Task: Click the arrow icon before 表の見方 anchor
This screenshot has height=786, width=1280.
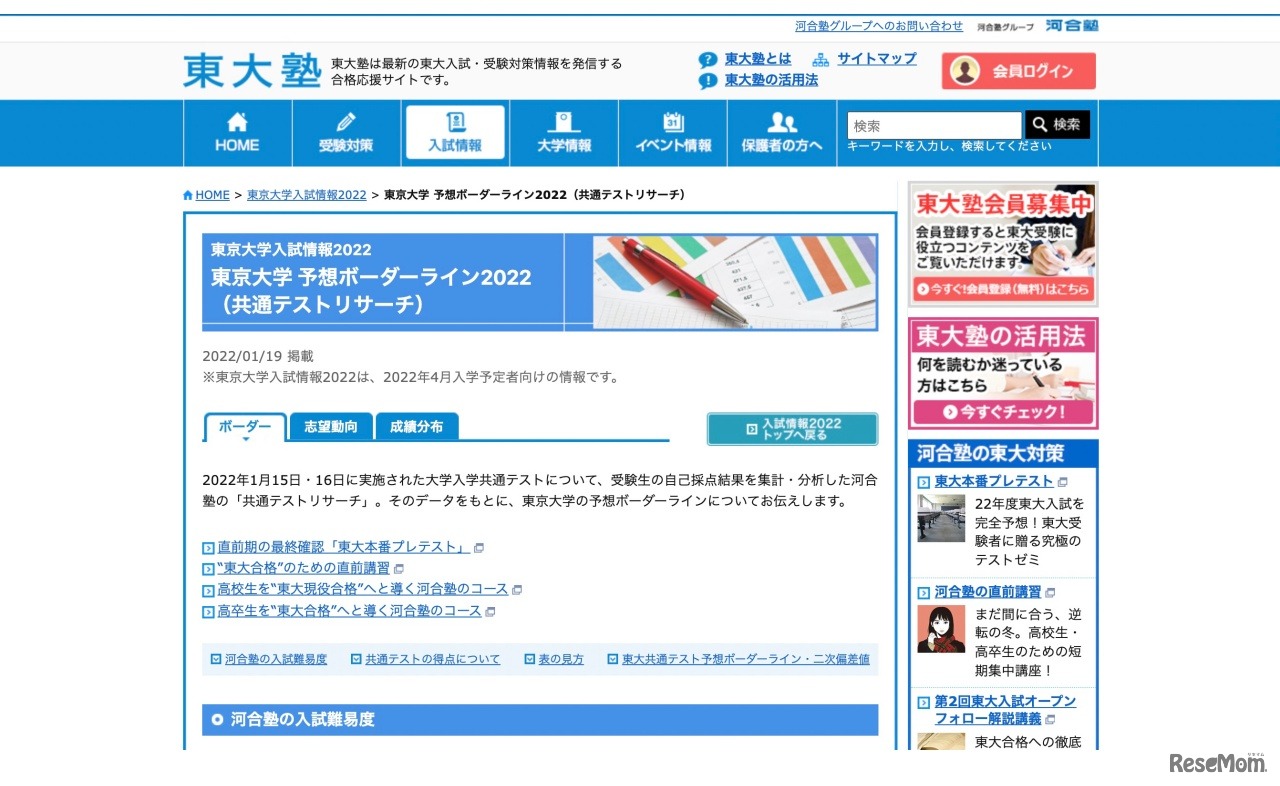Action: coord(530,660)
